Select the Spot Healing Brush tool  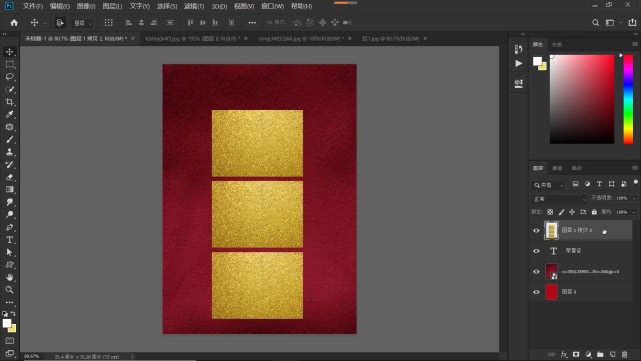click(x=9, y=127)
